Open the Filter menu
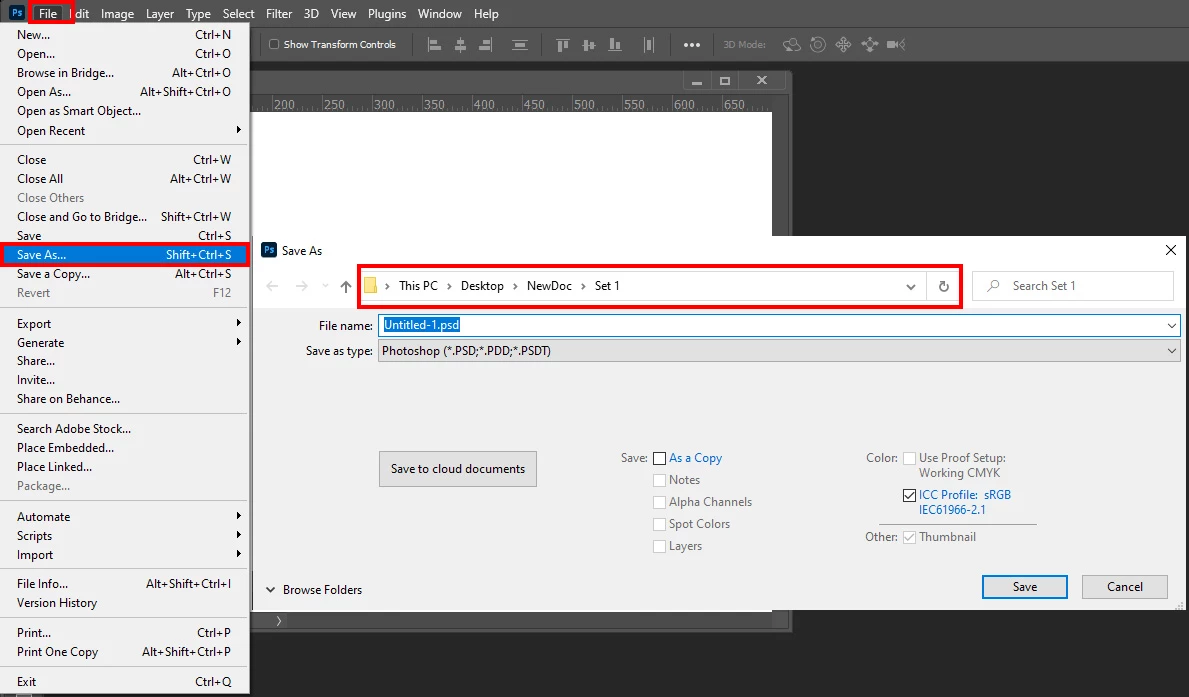 click(x=279, y=14)
